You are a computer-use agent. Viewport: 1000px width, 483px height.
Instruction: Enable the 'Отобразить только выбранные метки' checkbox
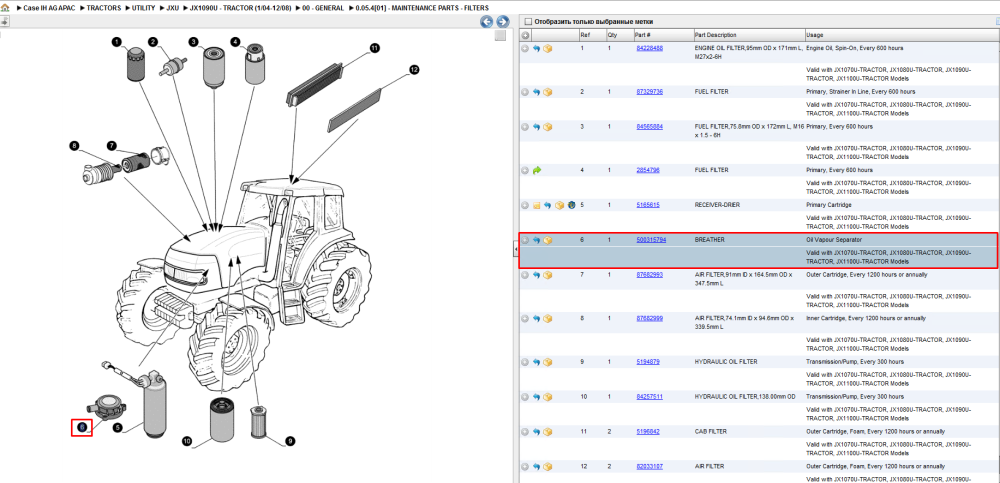(527, 22)
